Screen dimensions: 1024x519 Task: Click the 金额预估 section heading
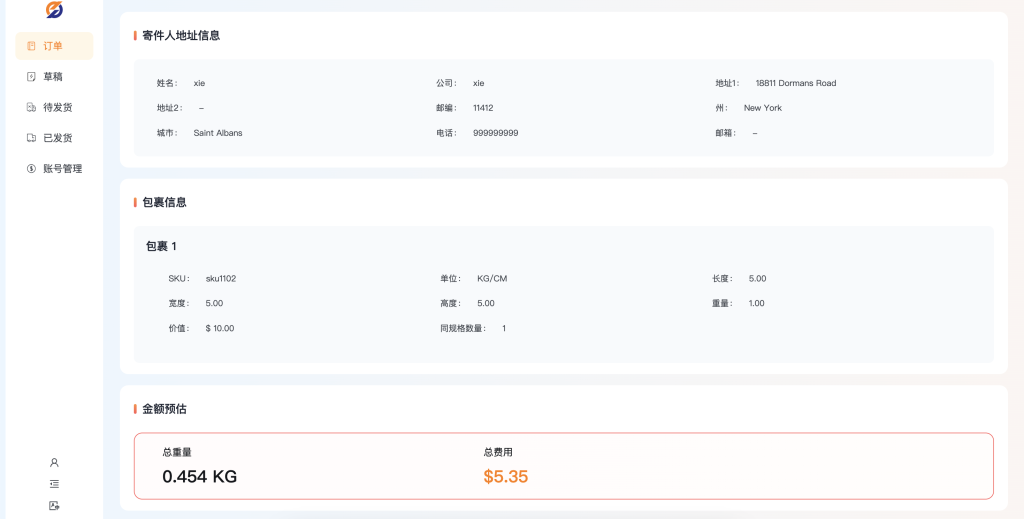[x=164, y=409]
